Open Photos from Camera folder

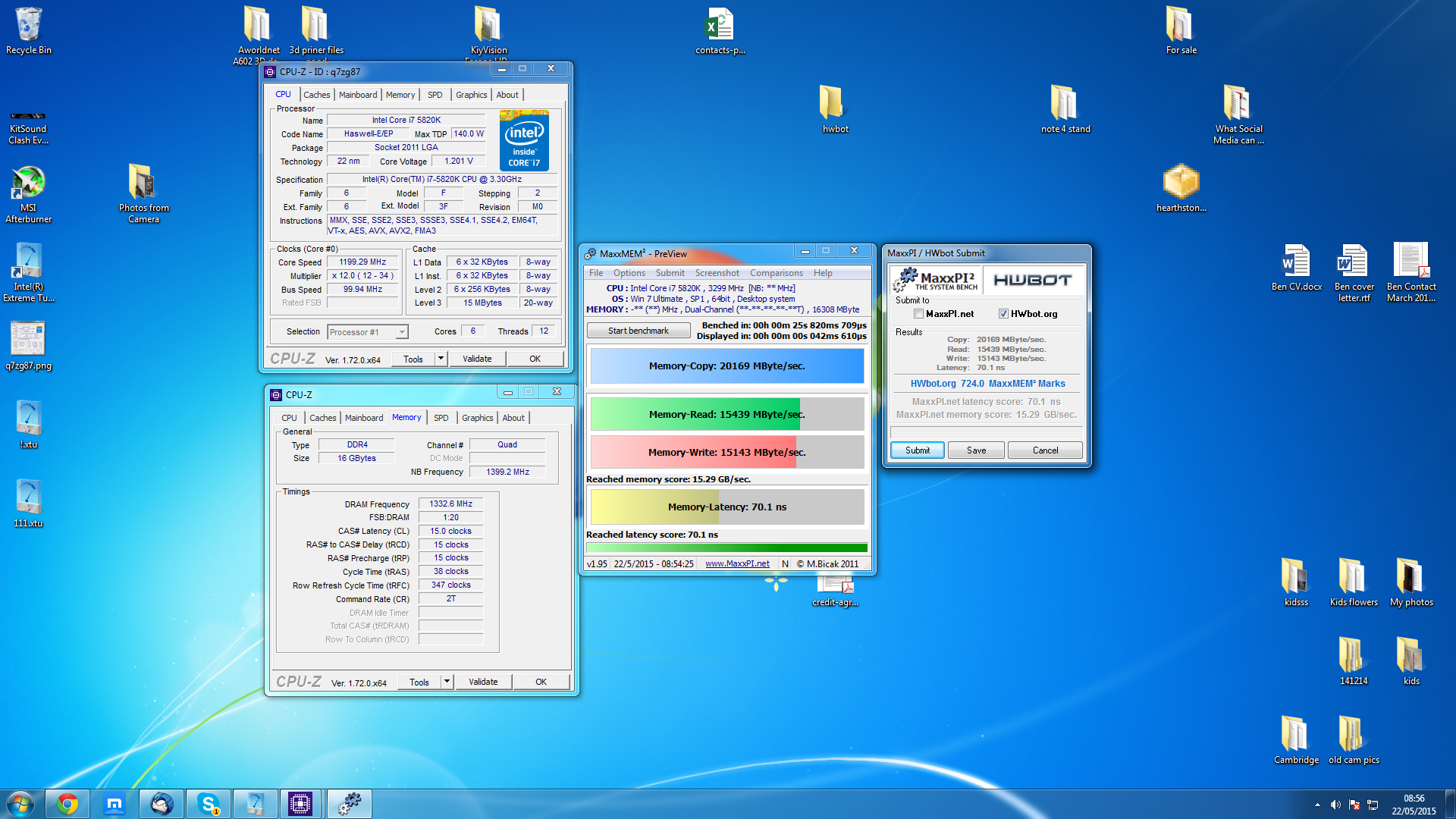pos(143,194)
